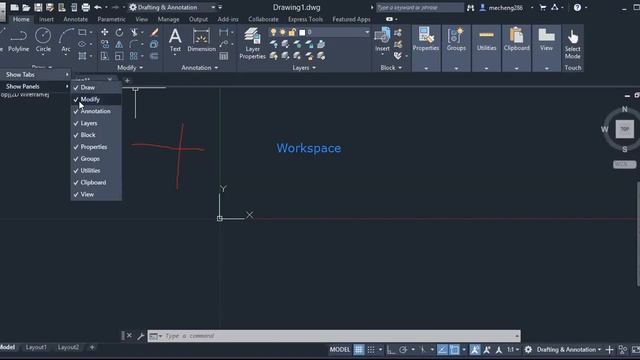This screenshot has width=640, height=360.
Task: Open a new drawing tab with plus
Action: pyautogui.click(x=127, y=80)
